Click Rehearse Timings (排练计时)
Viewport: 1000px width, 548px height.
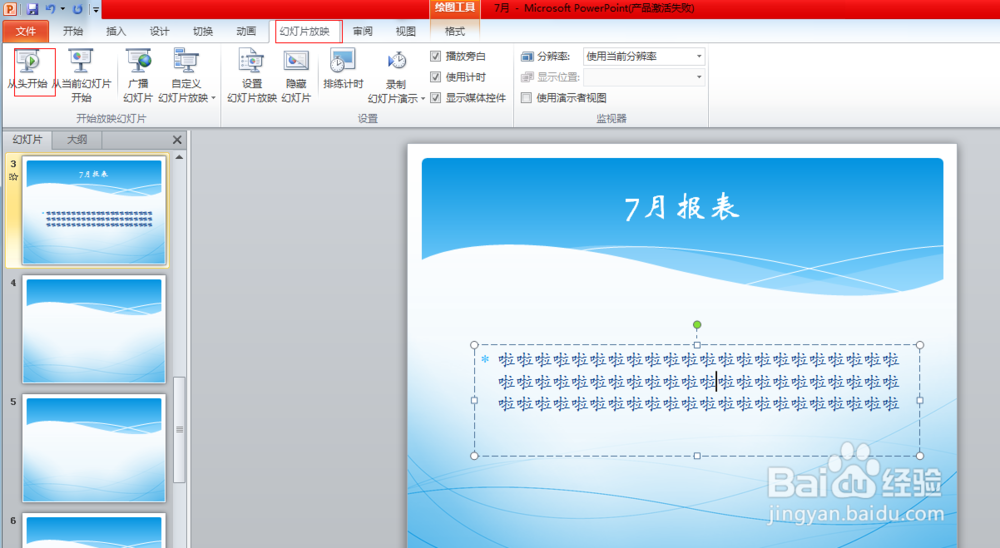pyautogui.click(x=343, y=69)
